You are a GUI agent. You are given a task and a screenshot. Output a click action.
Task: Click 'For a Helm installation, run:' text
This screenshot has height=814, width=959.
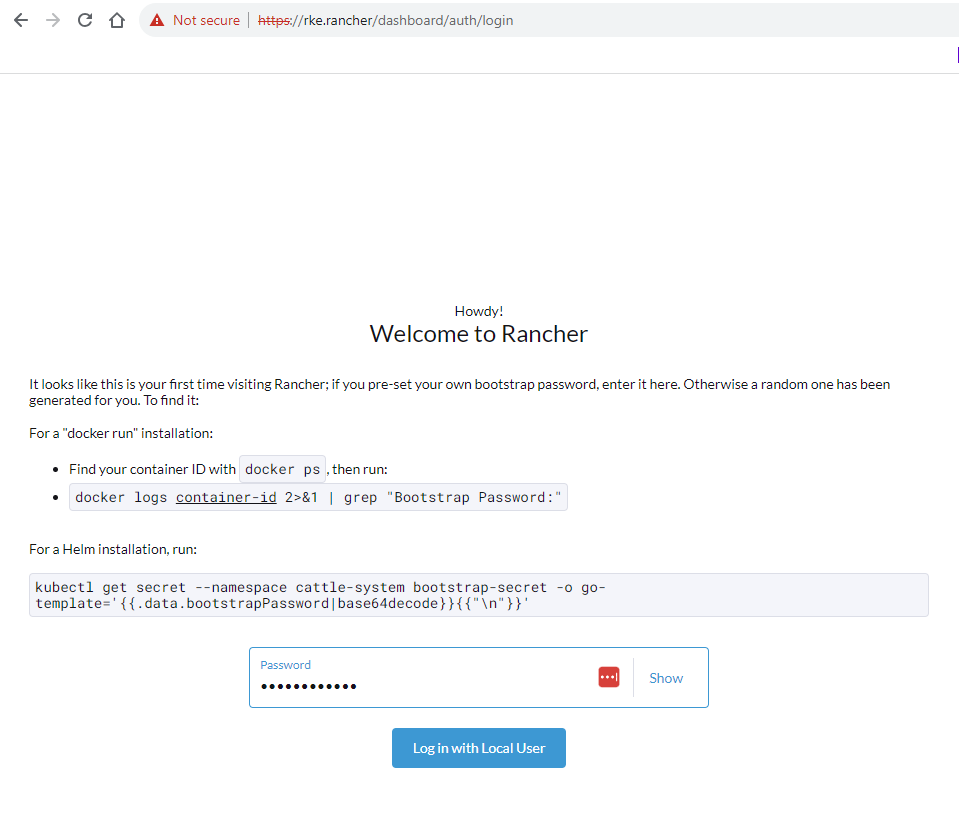113,549
